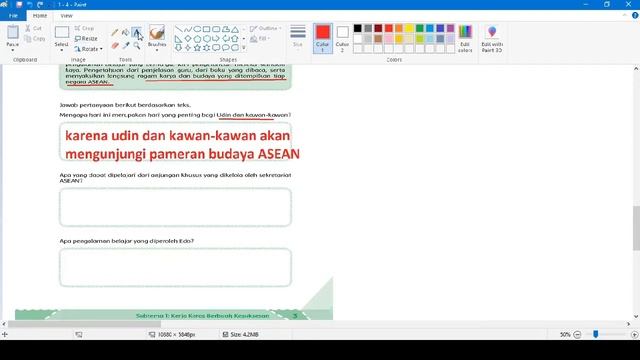Select the Eraser tool
This screenshot has width=640, height=360.
tap(115, 45)
